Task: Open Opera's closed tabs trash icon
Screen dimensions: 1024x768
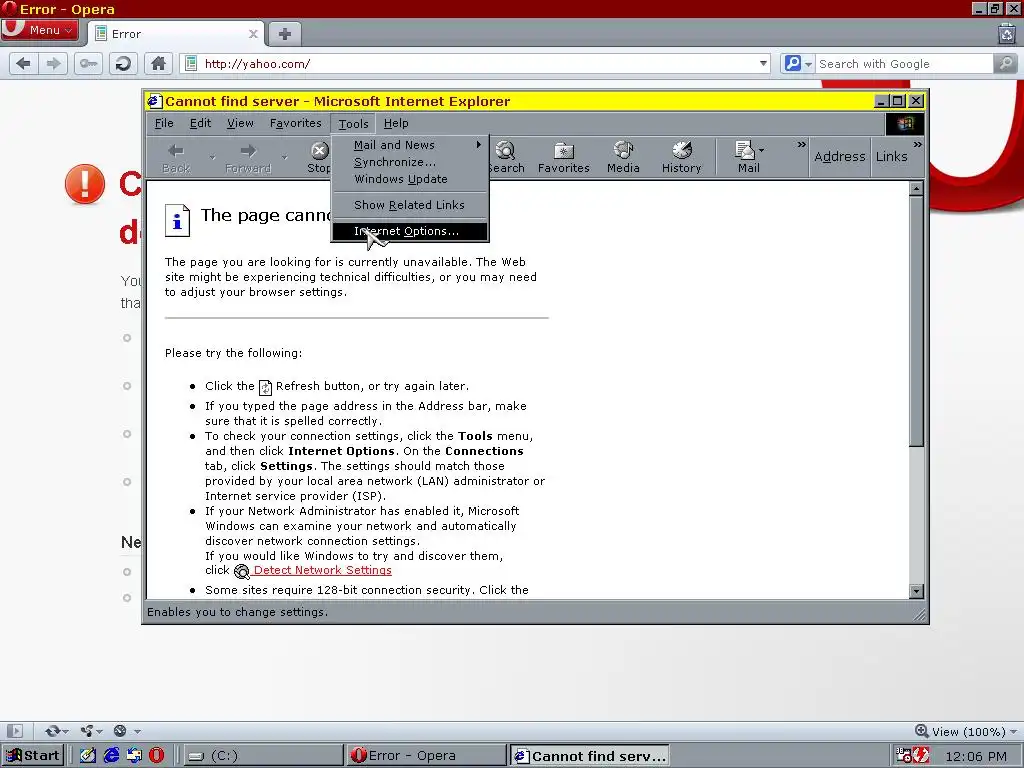Action: [x=1006, y=33]
